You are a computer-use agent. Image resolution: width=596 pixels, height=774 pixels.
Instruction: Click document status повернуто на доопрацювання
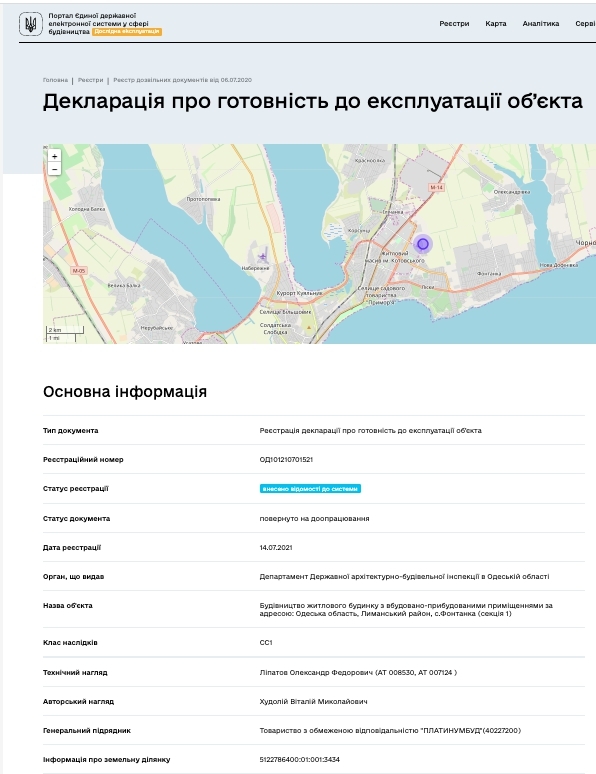point(315,518)
